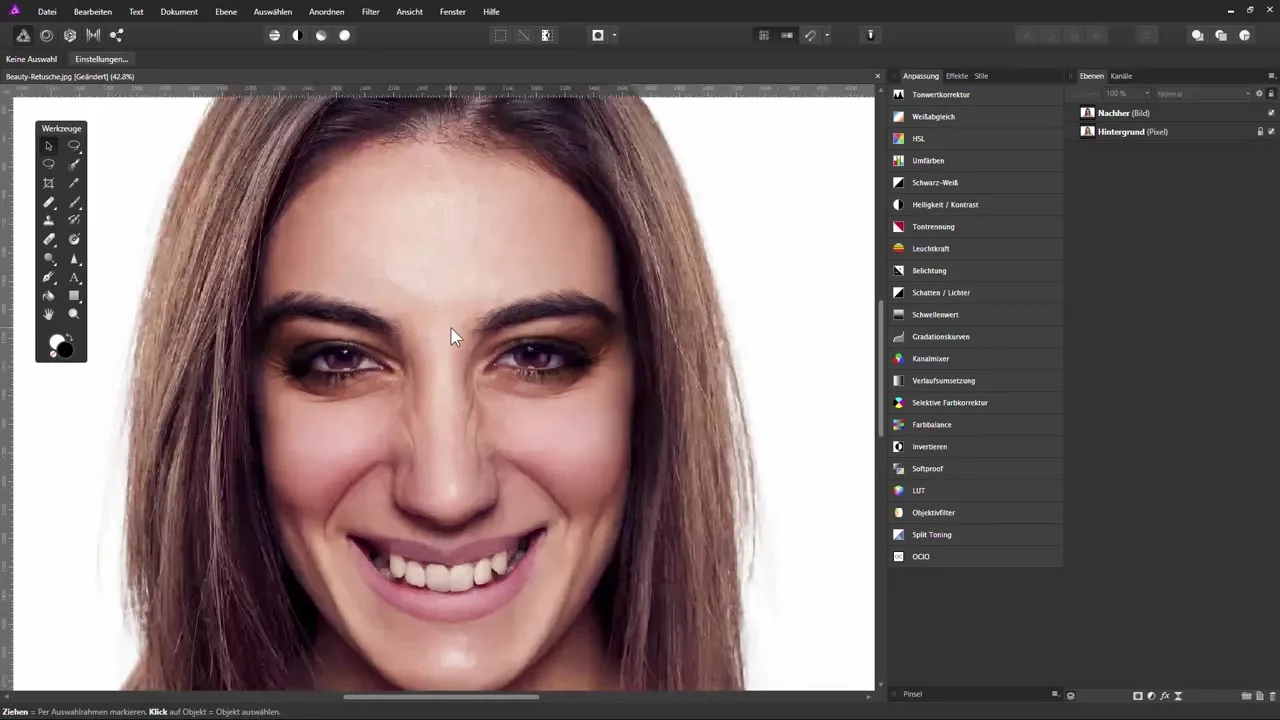
Task: Select the Zoom magnifier tool
Action: [74, 314]
